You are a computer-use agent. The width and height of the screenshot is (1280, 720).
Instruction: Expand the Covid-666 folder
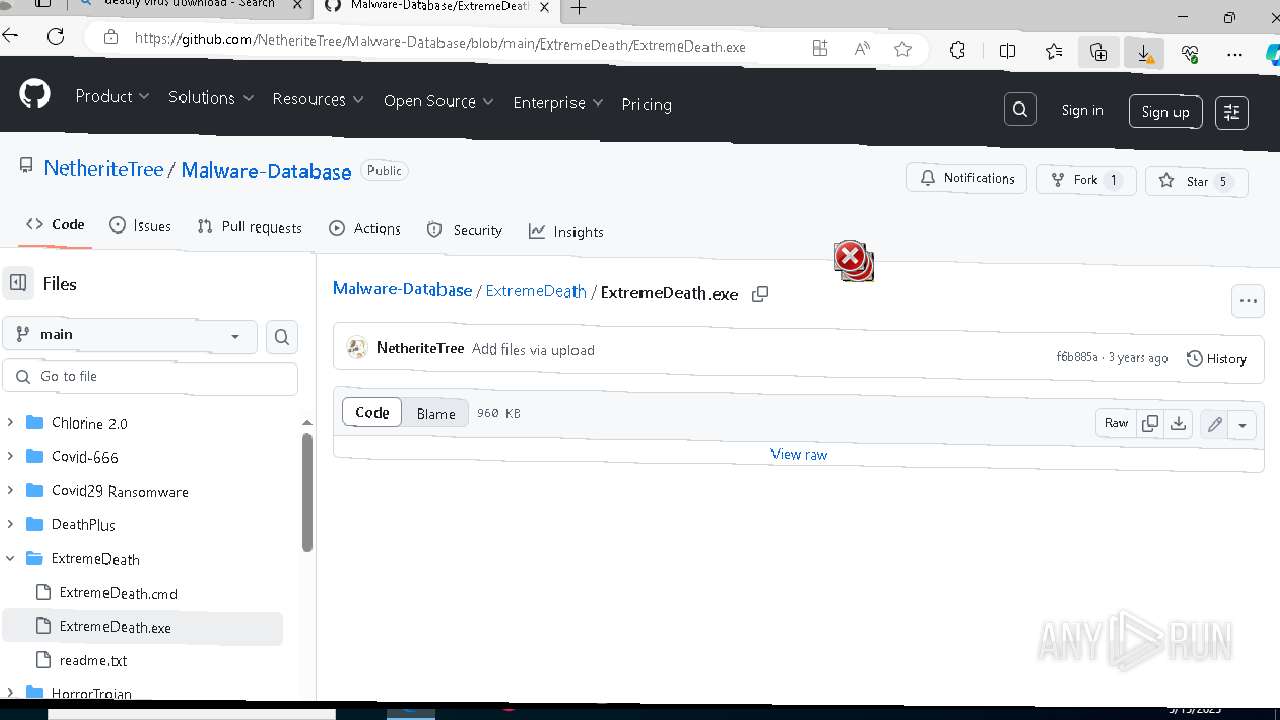click(10, 456)
